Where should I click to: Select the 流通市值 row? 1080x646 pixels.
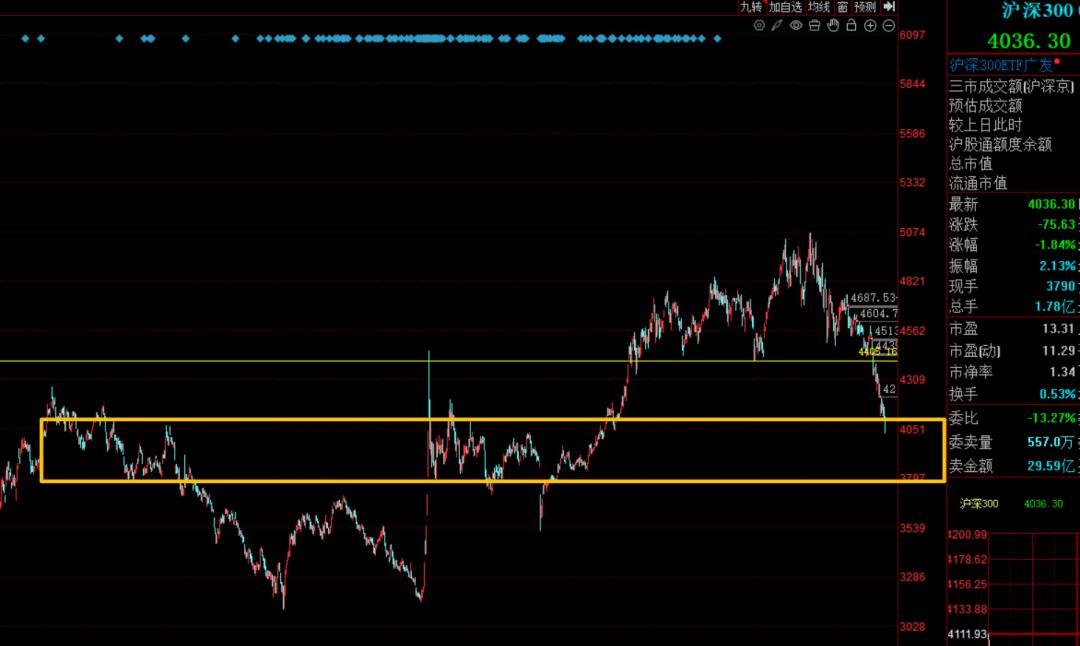click(x=978, y=183)
